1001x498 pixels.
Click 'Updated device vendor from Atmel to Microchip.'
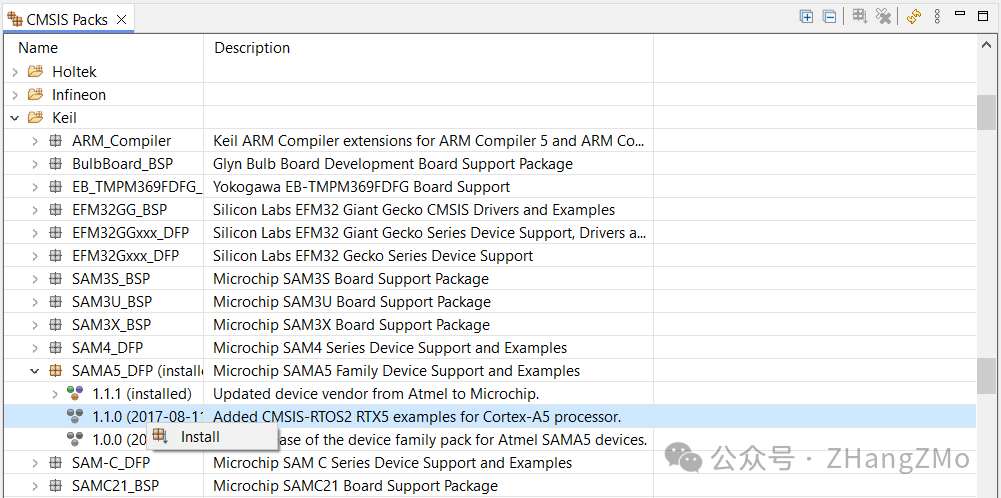(376, 394)
